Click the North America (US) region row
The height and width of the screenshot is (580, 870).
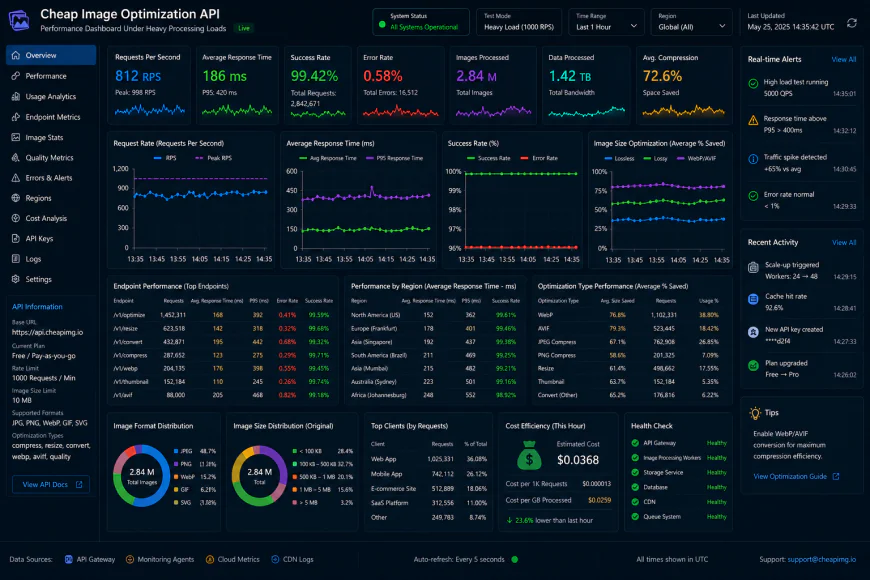click(x=434, y=315)
